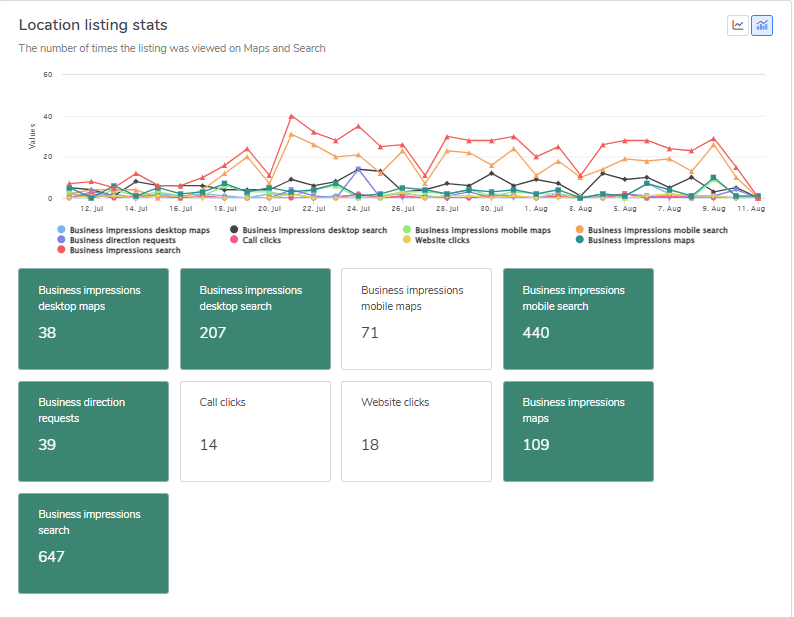Click the blue desktop maps legend dot
794x617 pixels.
point(62,230)
